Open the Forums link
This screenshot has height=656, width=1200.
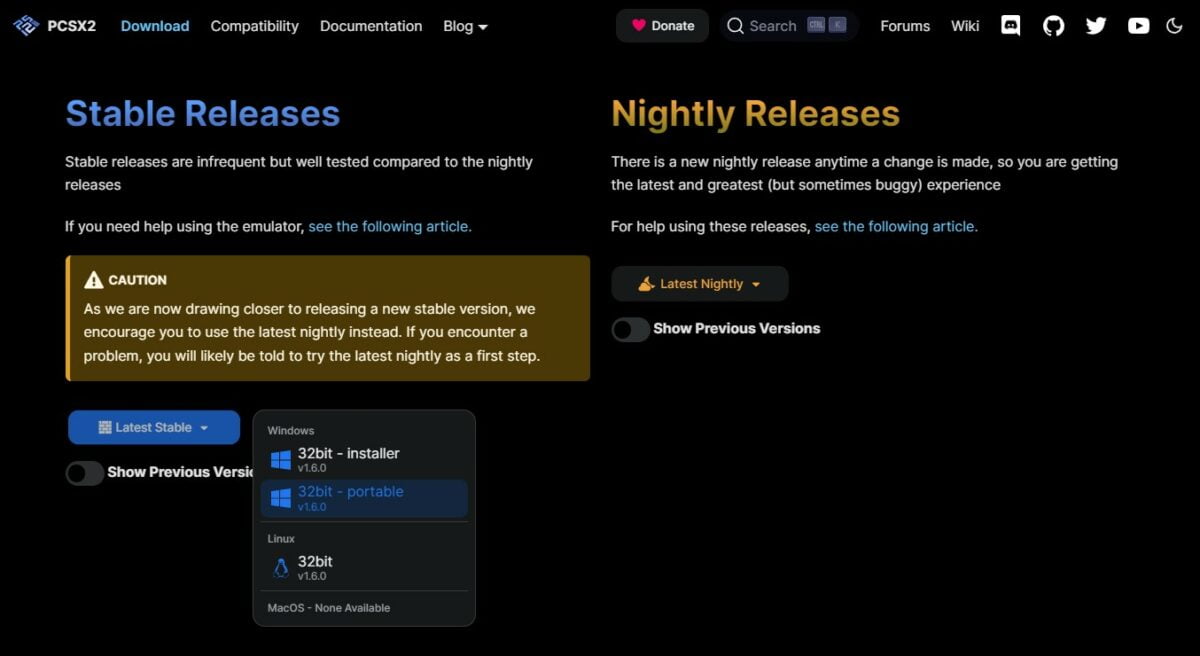tap(905, 26)
